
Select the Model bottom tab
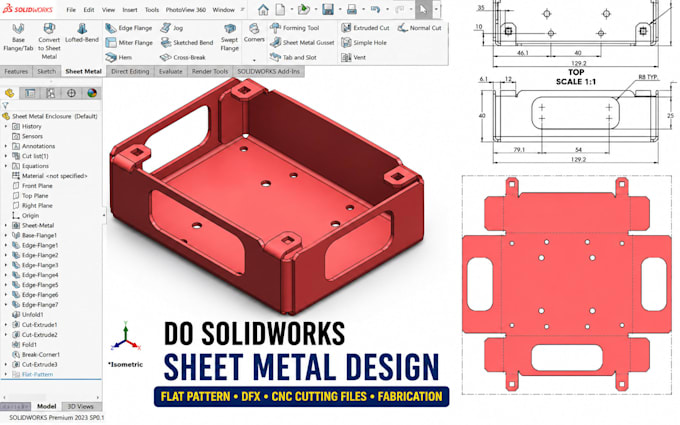click(x=46, y=406)
